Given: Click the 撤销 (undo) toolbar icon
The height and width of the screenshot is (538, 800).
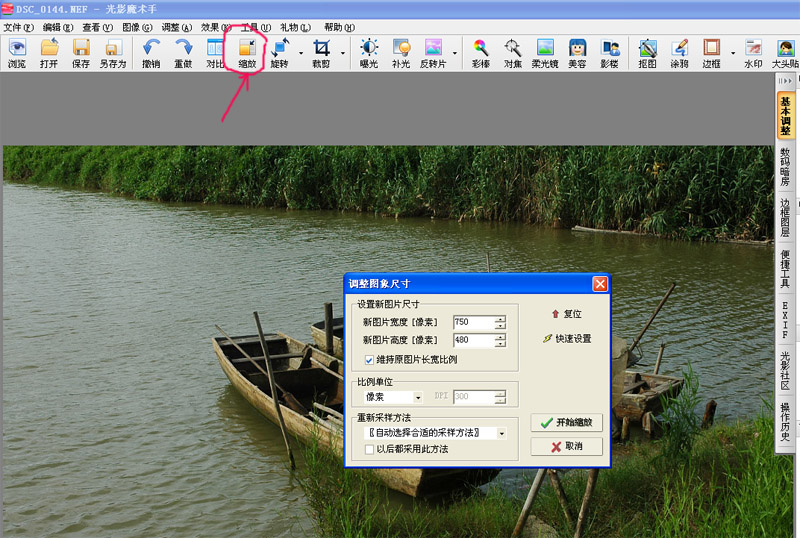Looking at the screenshot, I should point(151,52).
